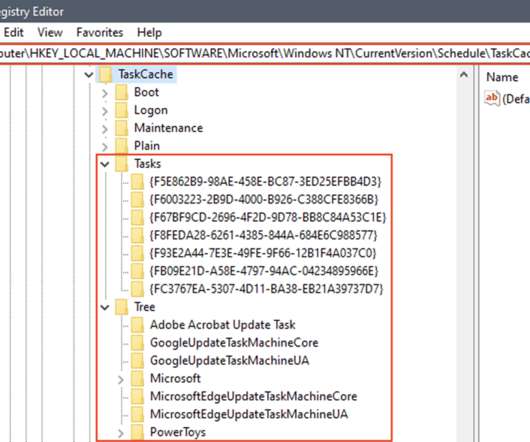Select the Maintenance key
The height and width of the screenshot is (442, 530).
coord(168,128)
